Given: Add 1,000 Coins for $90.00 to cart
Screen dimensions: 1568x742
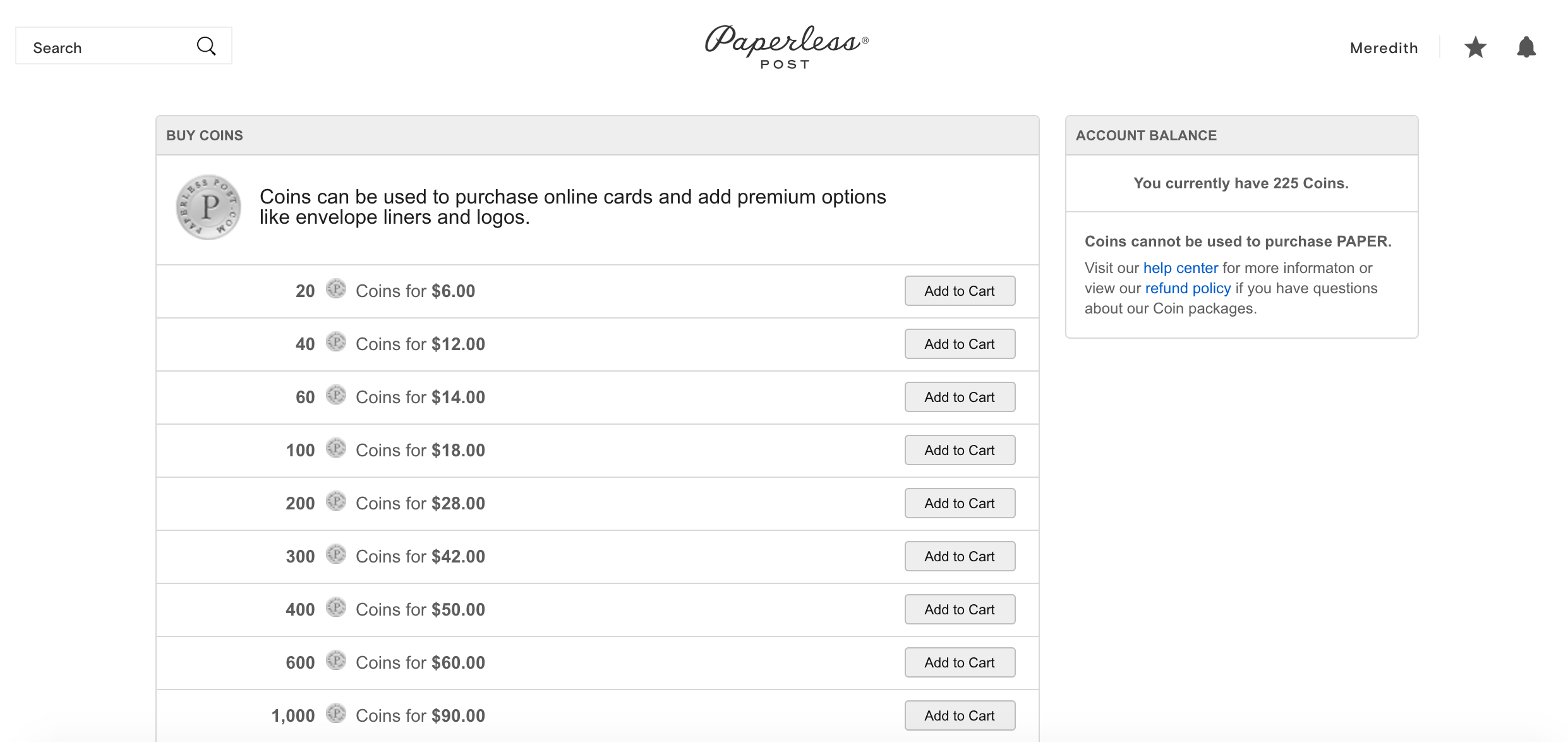Looking at the screenshot, I should pos(960,715).
